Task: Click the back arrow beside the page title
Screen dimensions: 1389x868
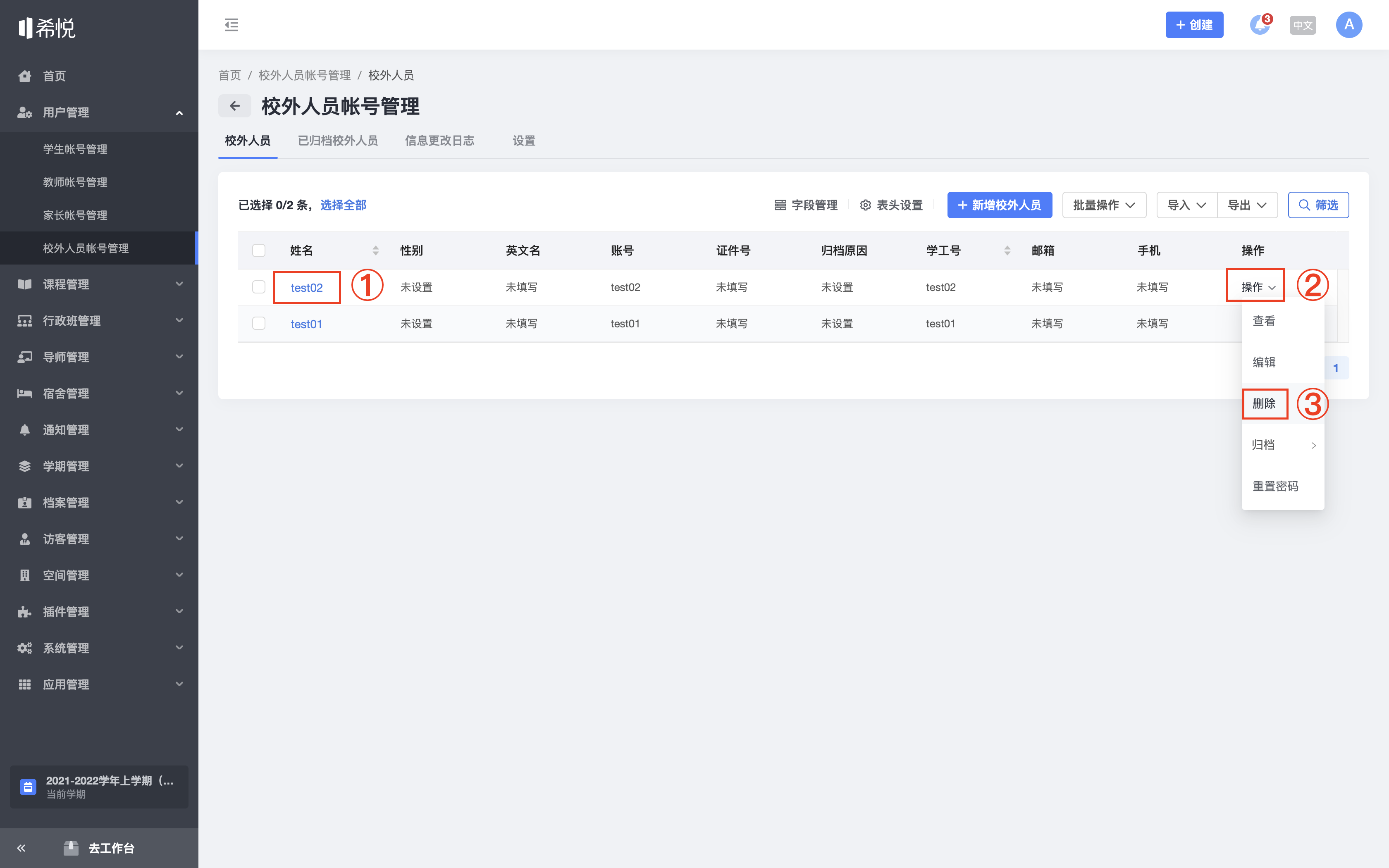Action: click(234, 106)
